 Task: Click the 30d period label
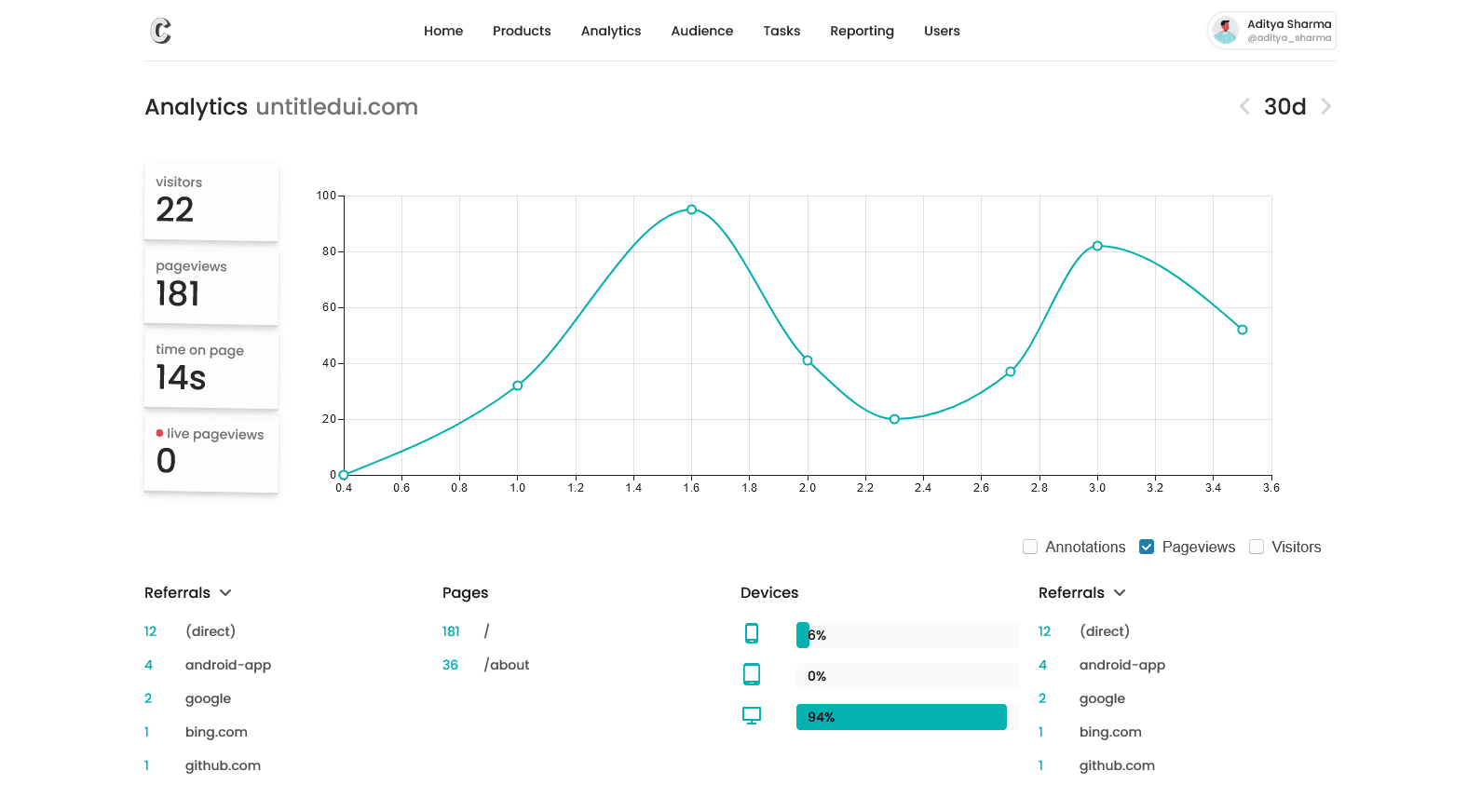tap(1284, 106)
